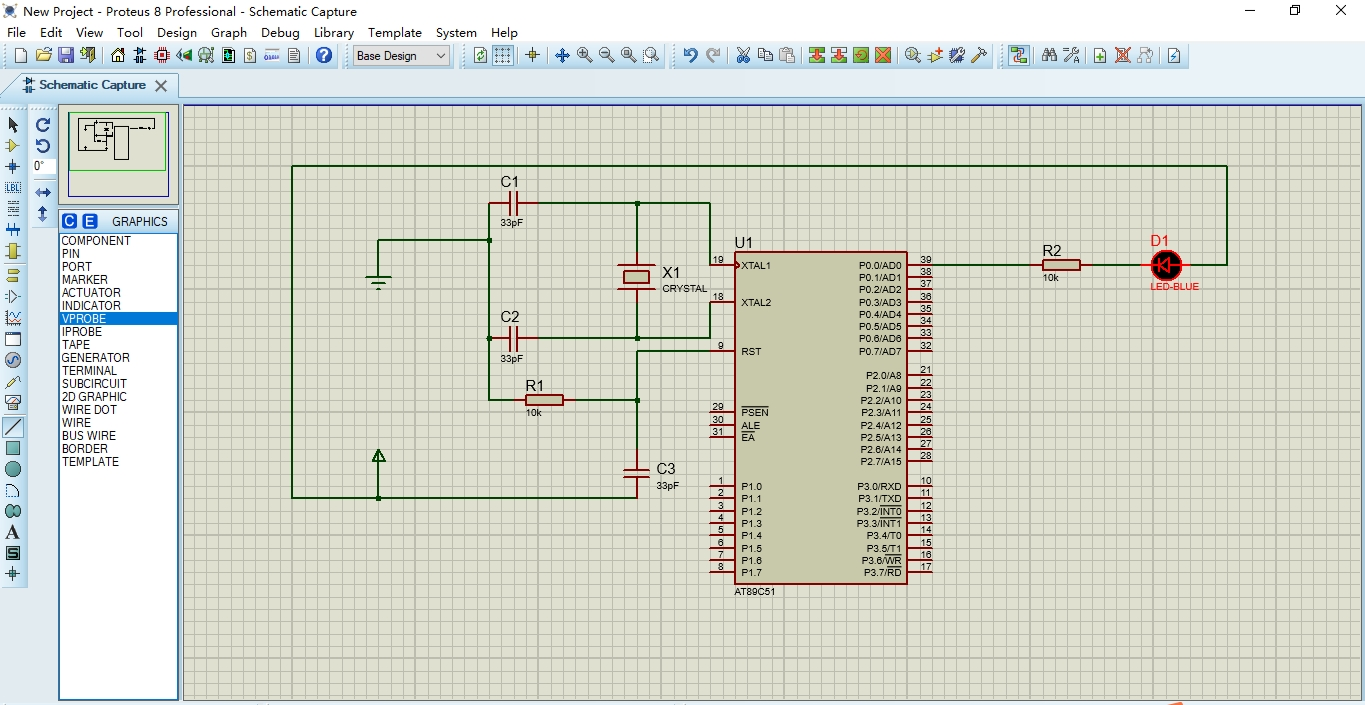Open the Bill of Materials view
Image resolution: width=1365 pixels, height=705 pixels.
click(249, 55)
